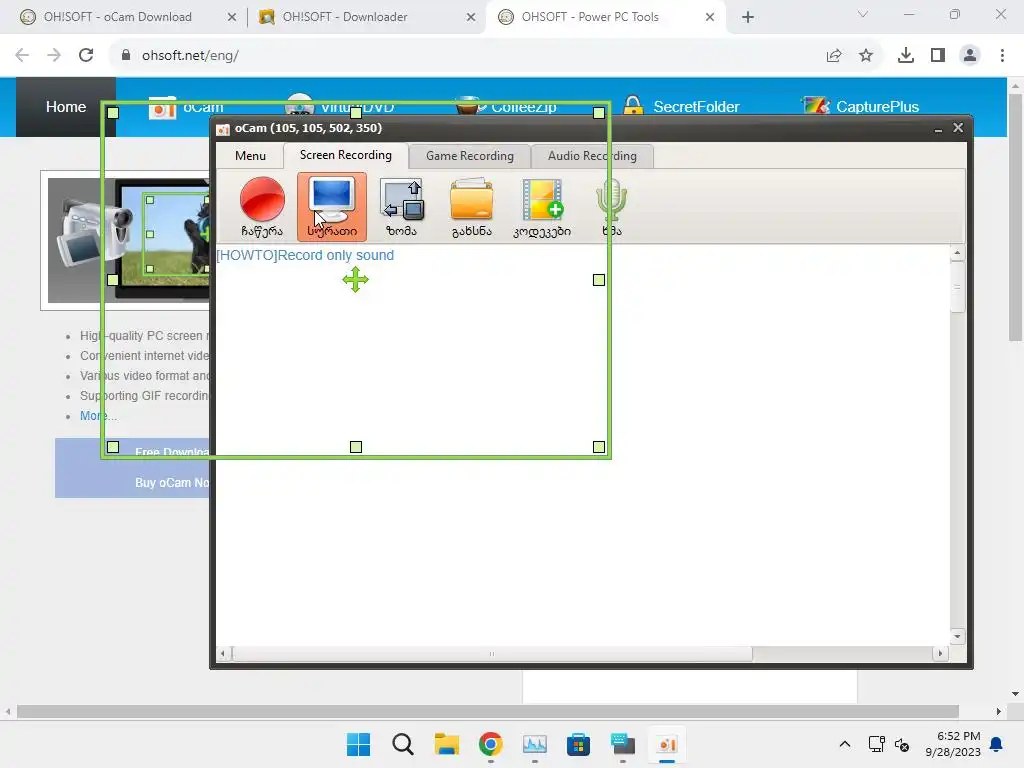
Task: Click the Buy oCam Now button
Action: pos(172,483)
